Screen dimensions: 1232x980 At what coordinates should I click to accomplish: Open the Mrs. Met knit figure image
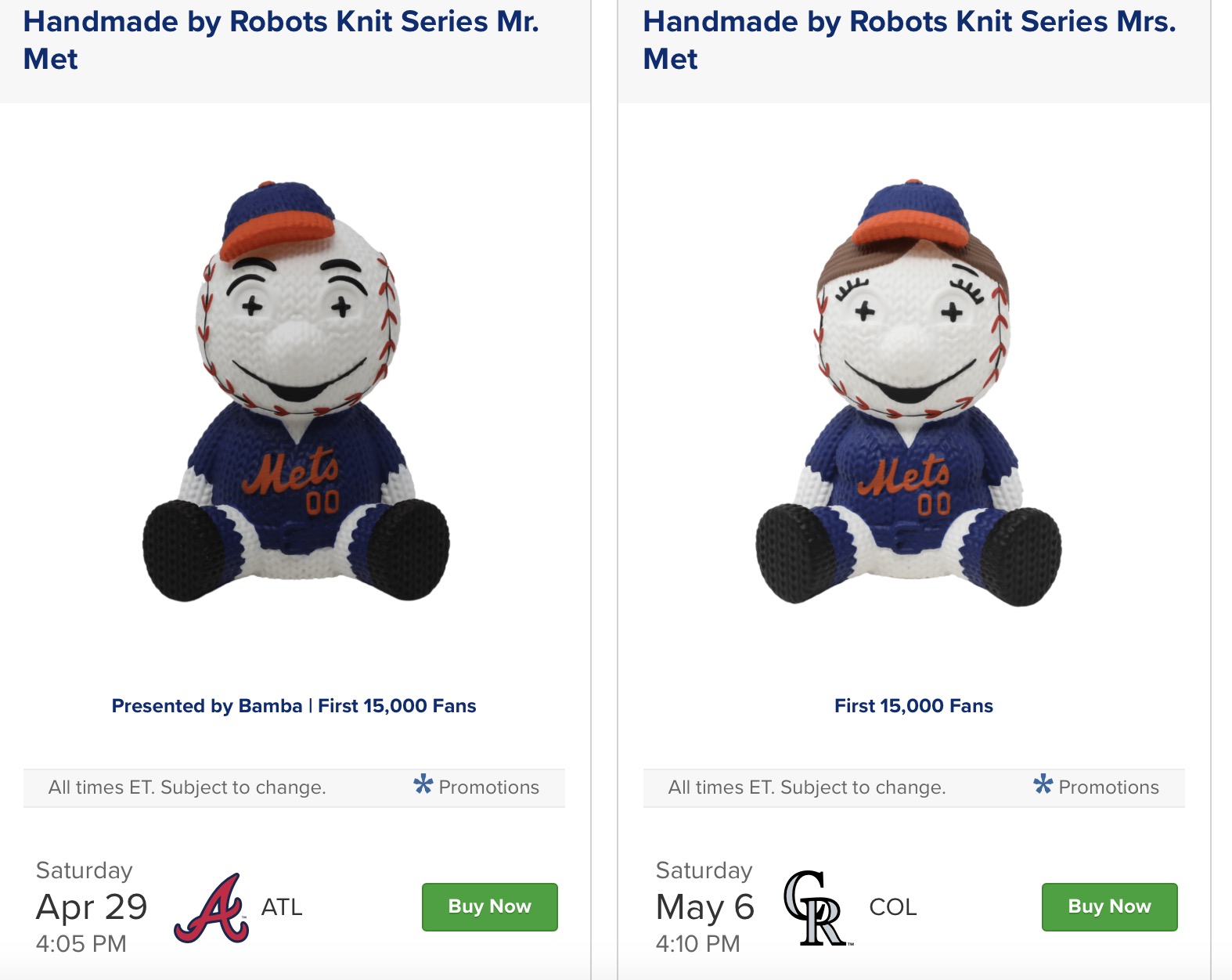(910, 393)
